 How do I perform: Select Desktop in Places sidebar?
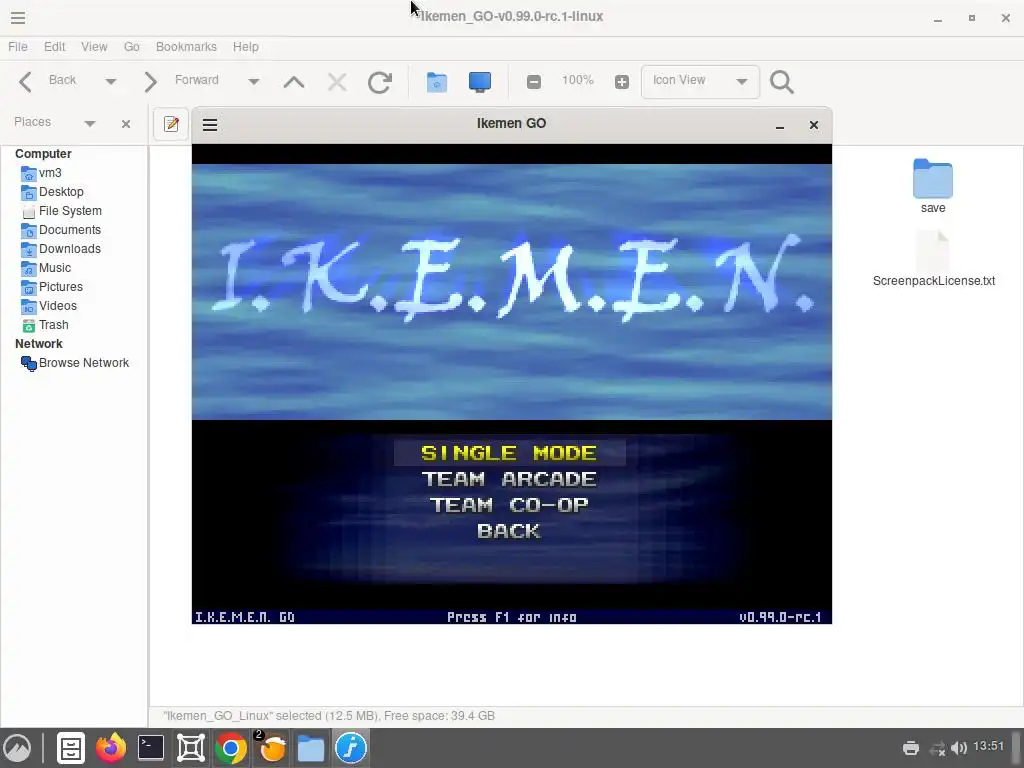tap(52, 192)
